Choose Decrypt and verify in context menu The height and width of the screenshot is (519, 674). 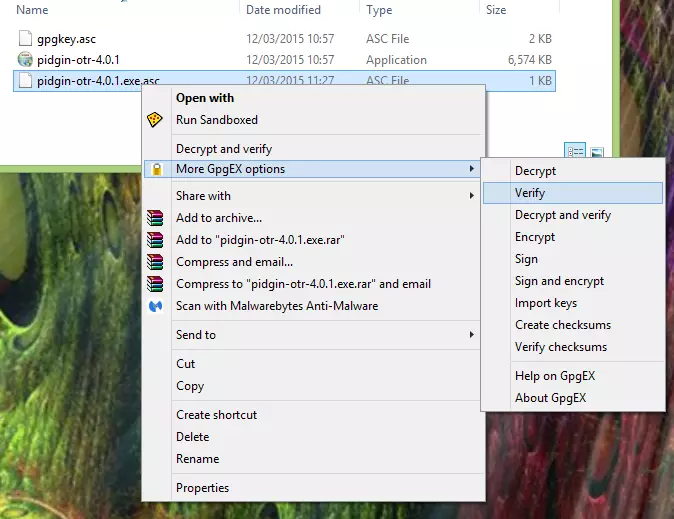pyautogui.click(x=223, y=149)
